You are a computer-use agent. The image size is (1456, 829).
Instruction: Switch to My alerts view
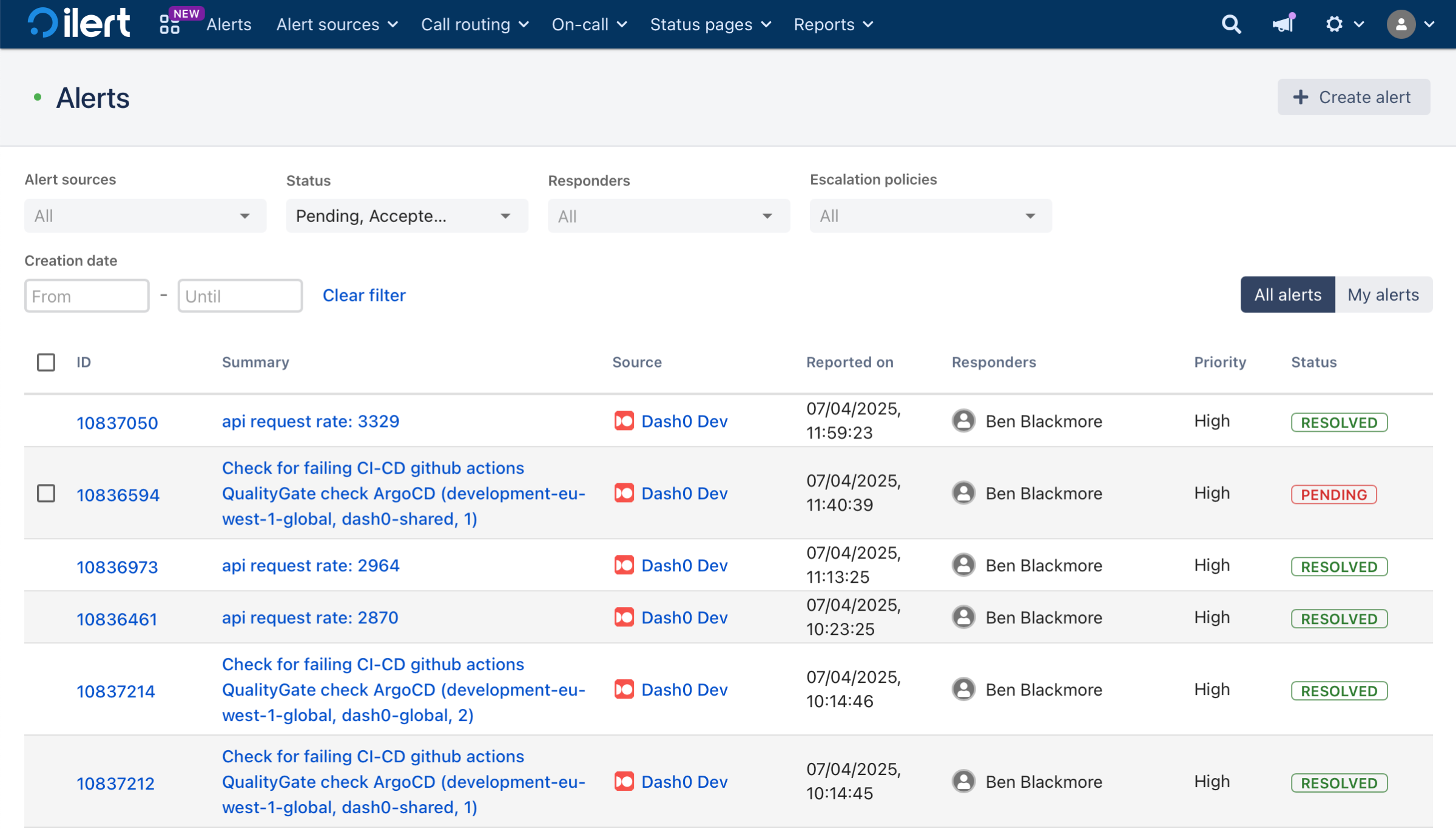[x=1383, y=295]
